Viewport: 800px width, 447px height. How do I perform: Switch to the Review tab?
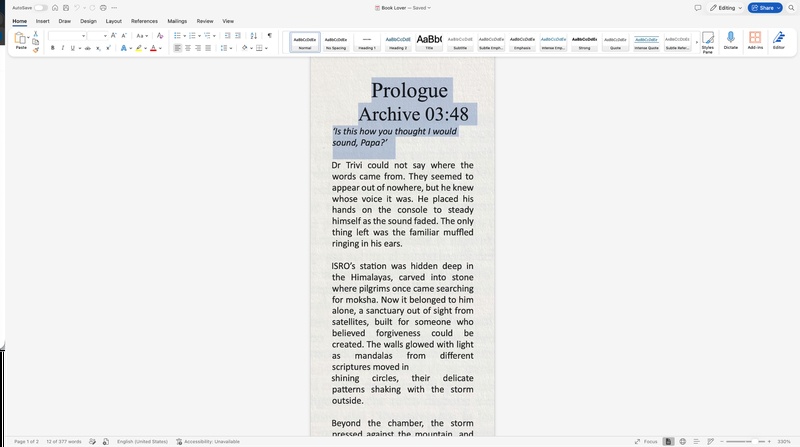205,21
